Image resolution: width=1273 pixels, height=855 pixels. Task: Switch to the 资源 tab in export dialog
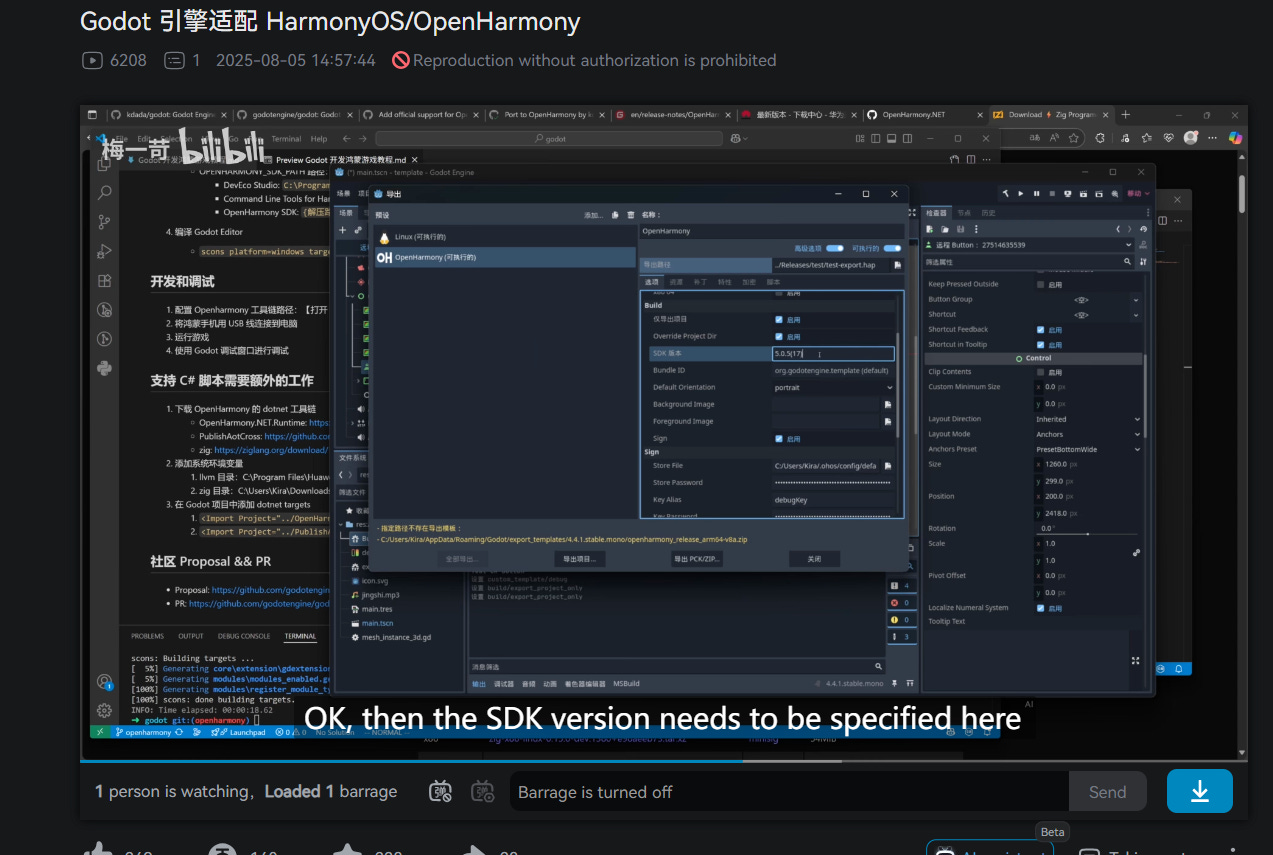coord(676,282)
